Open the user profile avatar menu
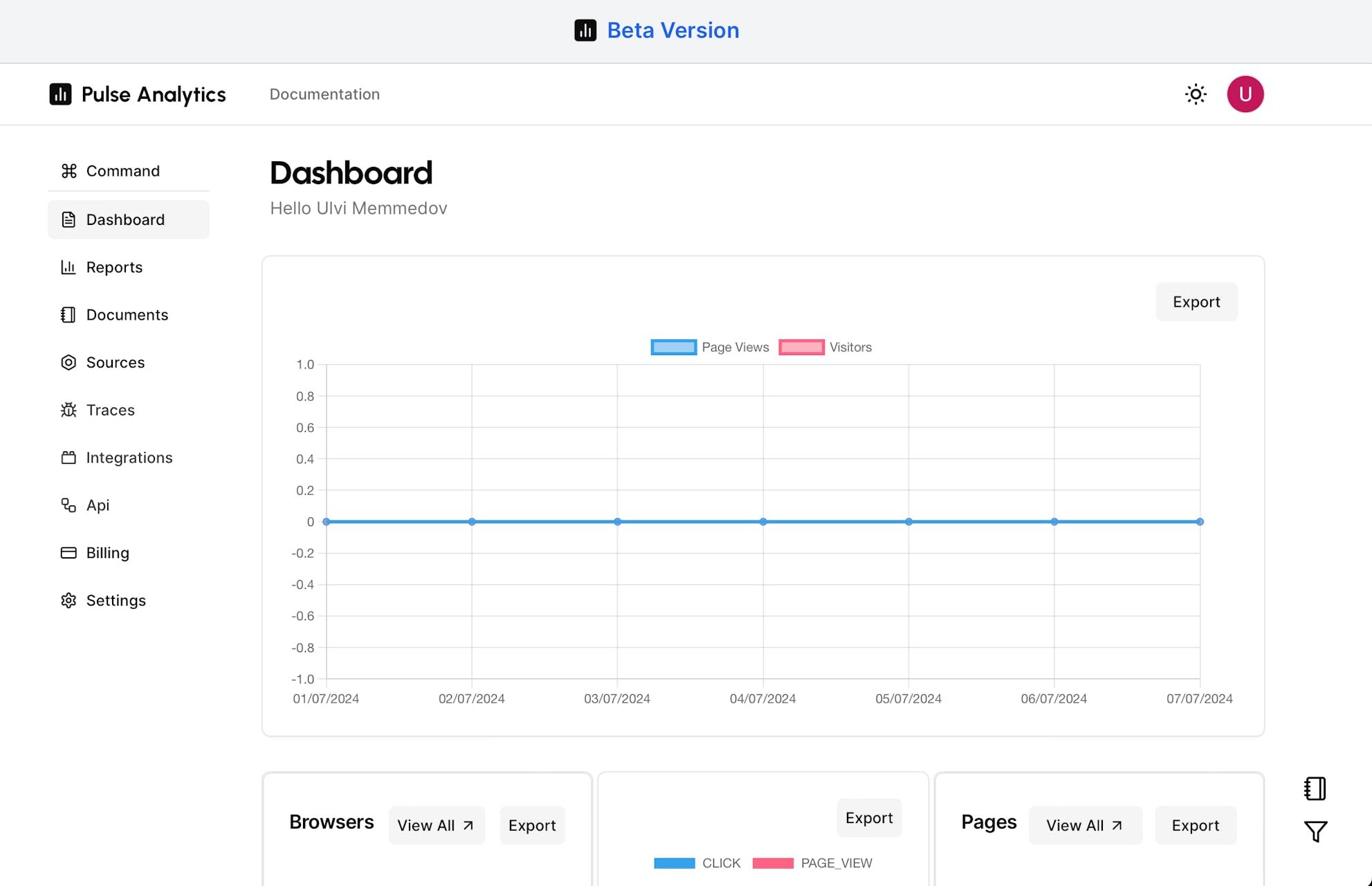This screenshot has height=886, width=1372. click(x=1245, y=93)
